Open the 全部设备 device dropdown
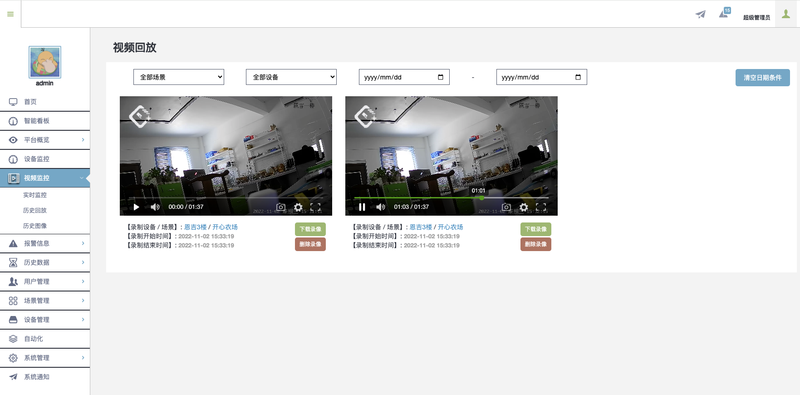800x395 pixels. click(x=291, y=77)
